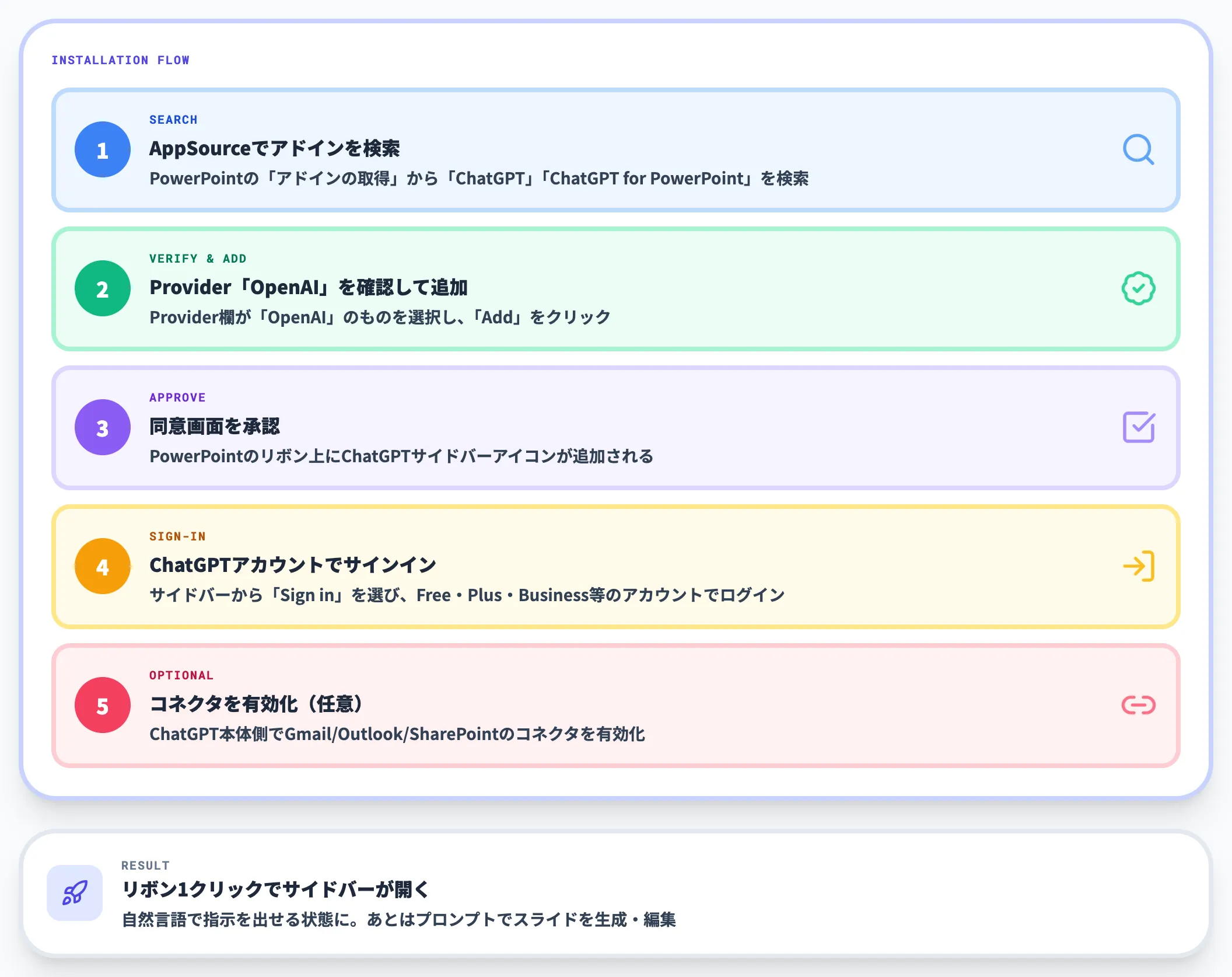Click the 'RESULT' label
The width and height of the screenshot is (1232, 977).
coord(145,866)
